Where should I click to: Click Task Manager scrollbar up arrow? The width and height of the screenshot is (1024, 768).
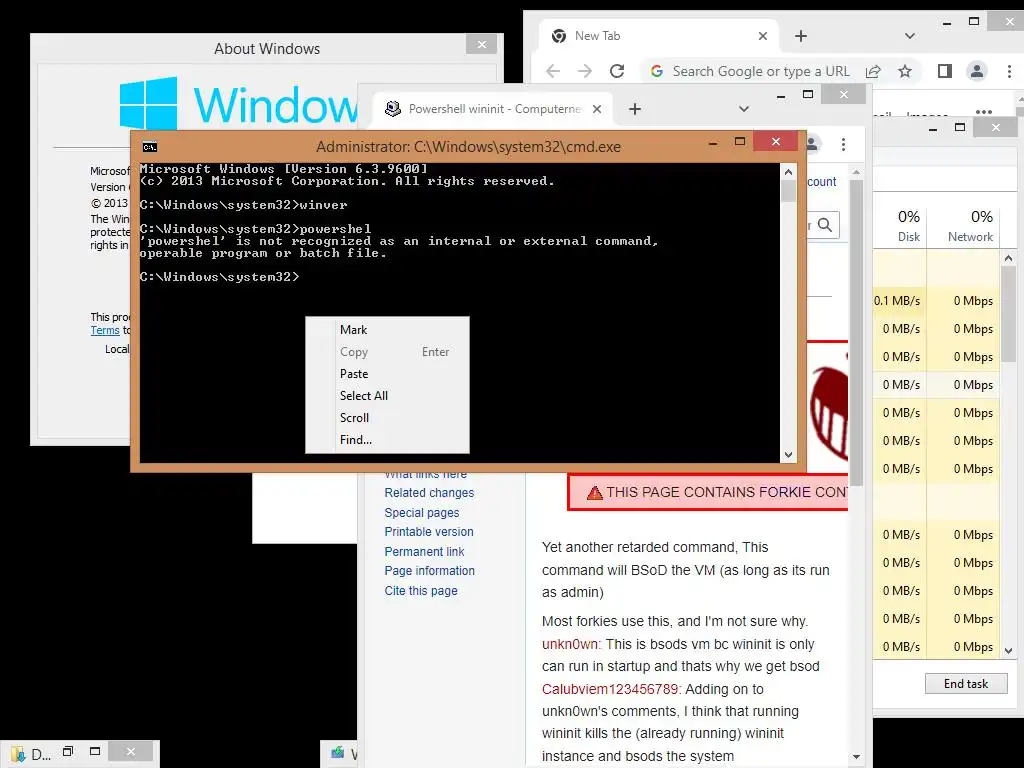(x=1008, y=259)
